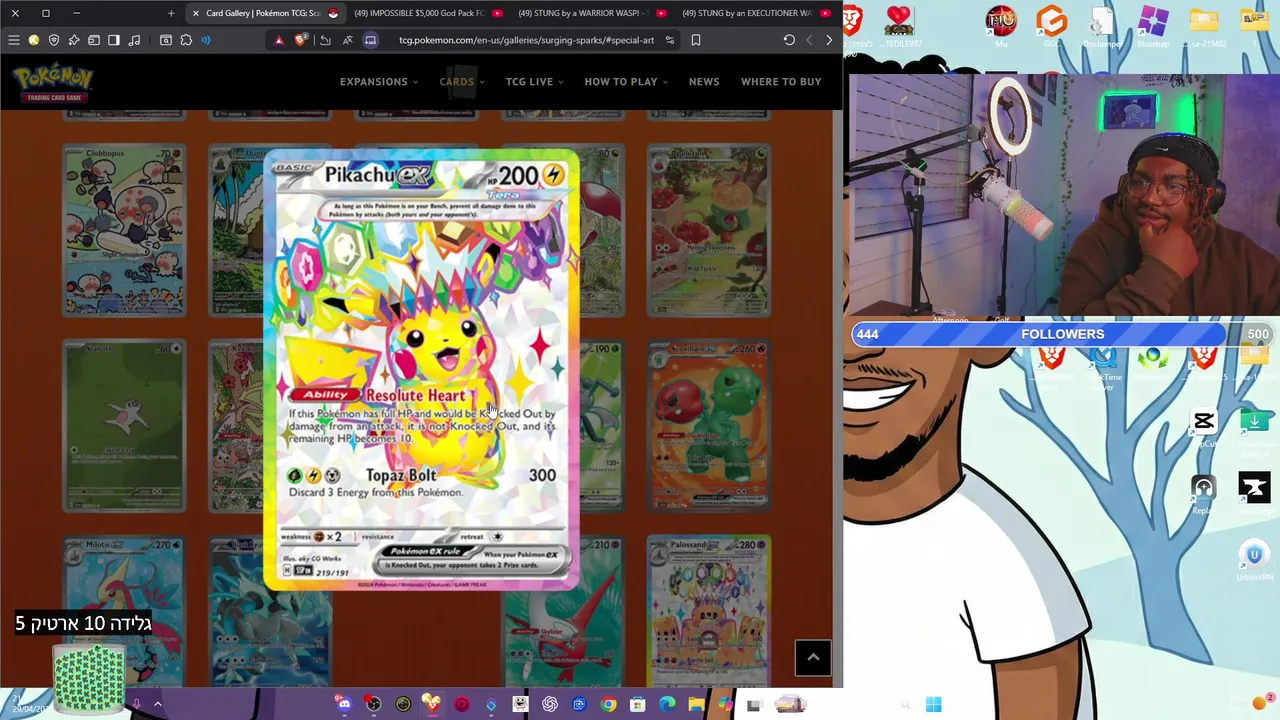
Task: Open Microsoft Edge from the taskbar
Action: [x=667, y=705]
